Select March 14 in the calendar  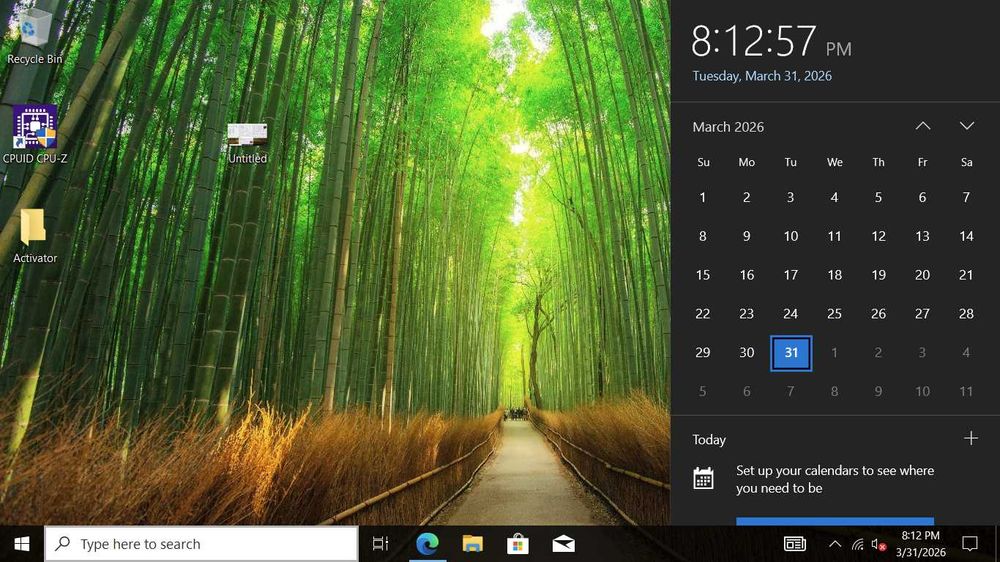click(966, 237)
